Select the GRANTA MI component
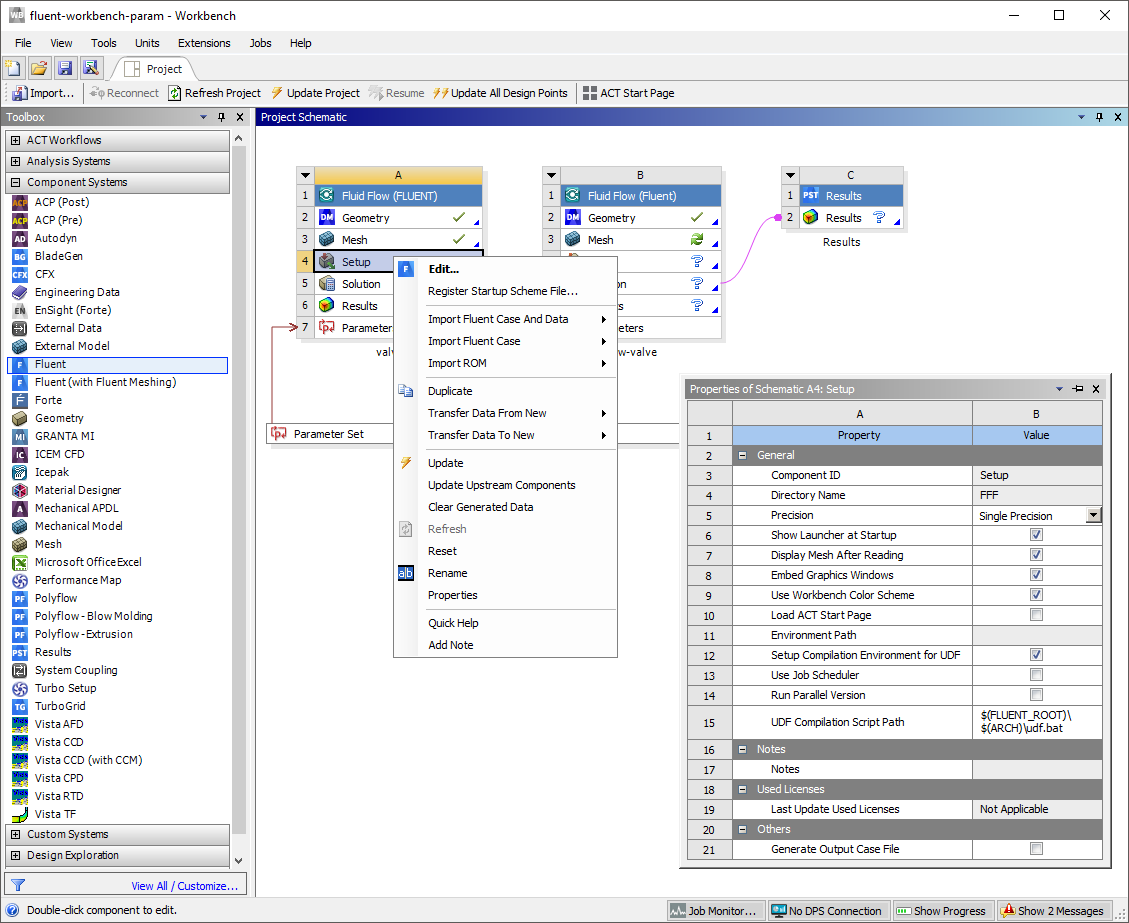The width and height of the screenshot is (1129, 923). 64,436
